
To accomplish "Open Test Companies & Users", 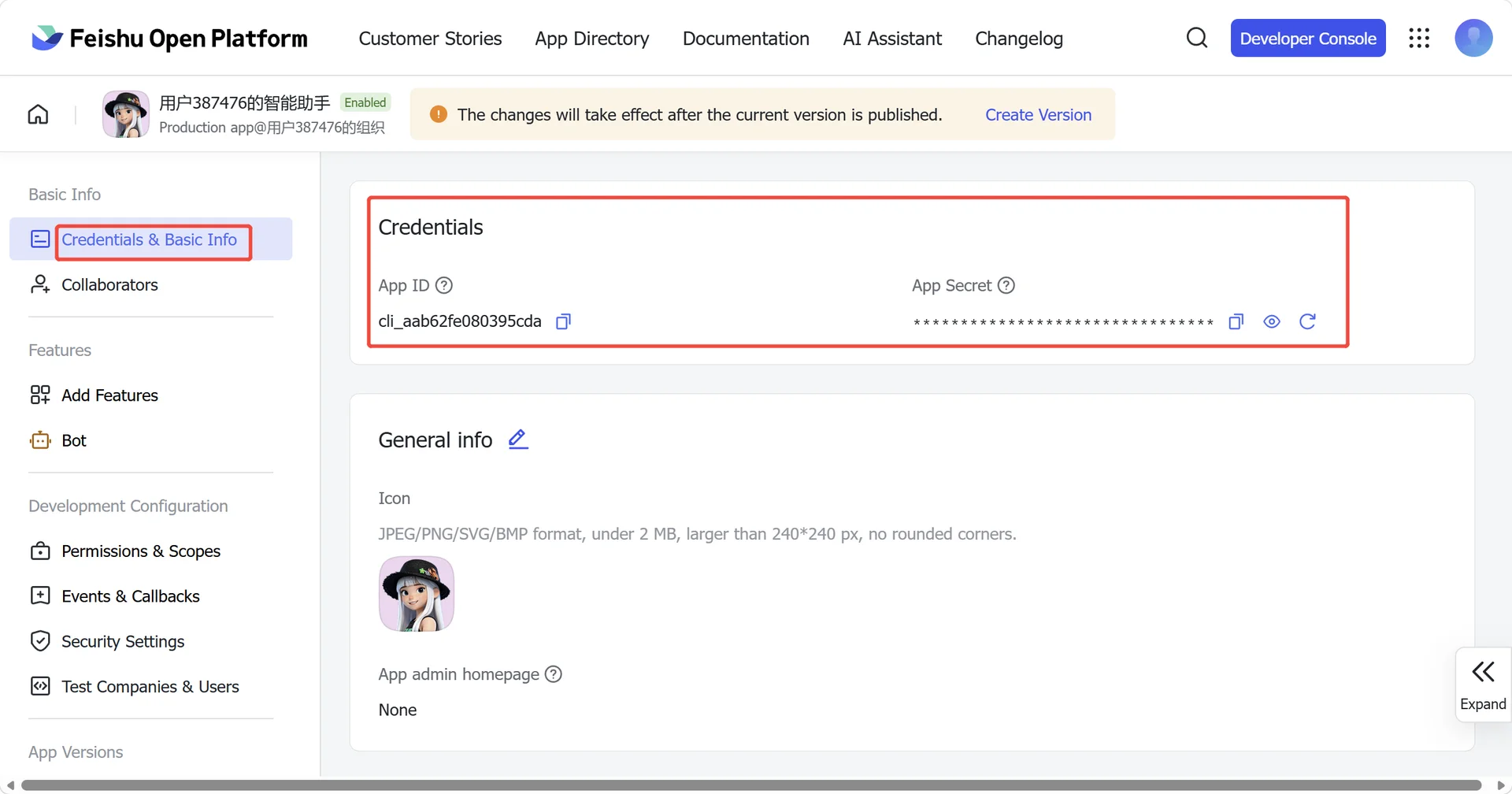I will click(150, 686).
